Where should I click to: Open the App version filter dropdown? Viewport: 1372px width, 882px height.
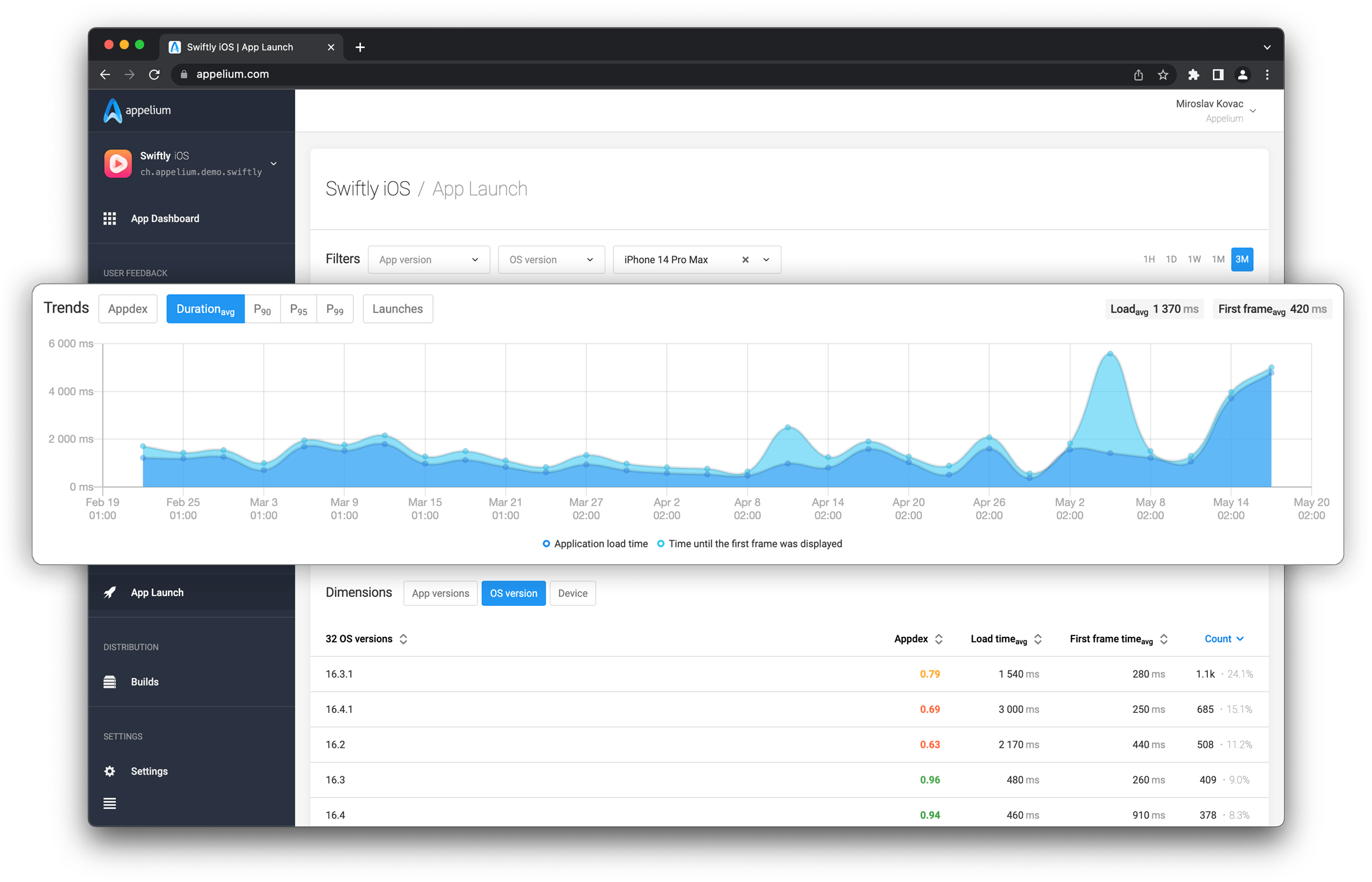pos(429,260)
